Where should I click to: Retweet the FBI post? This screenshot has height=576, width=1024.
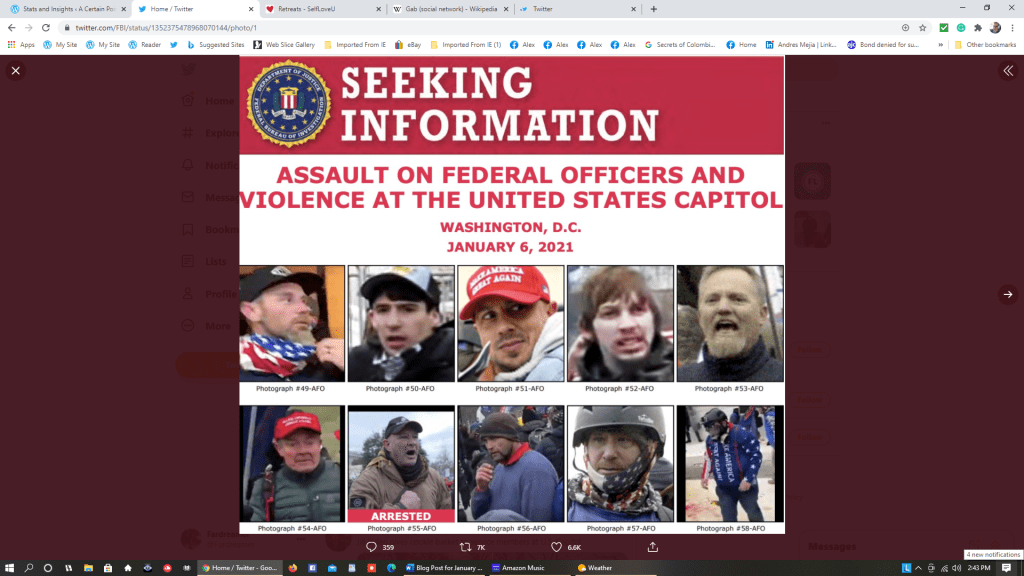[465, 547]
